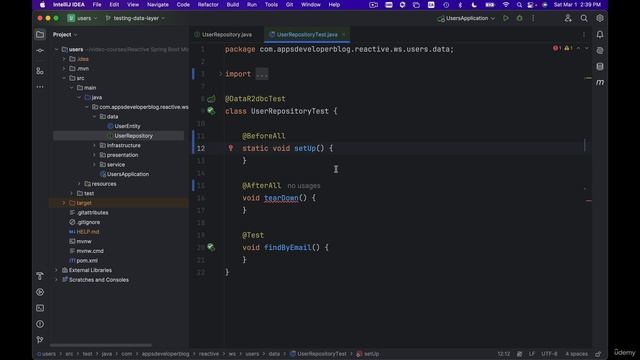
Task: Open the UsersApplication run configuration dropdown
Action: pos(466,18)
